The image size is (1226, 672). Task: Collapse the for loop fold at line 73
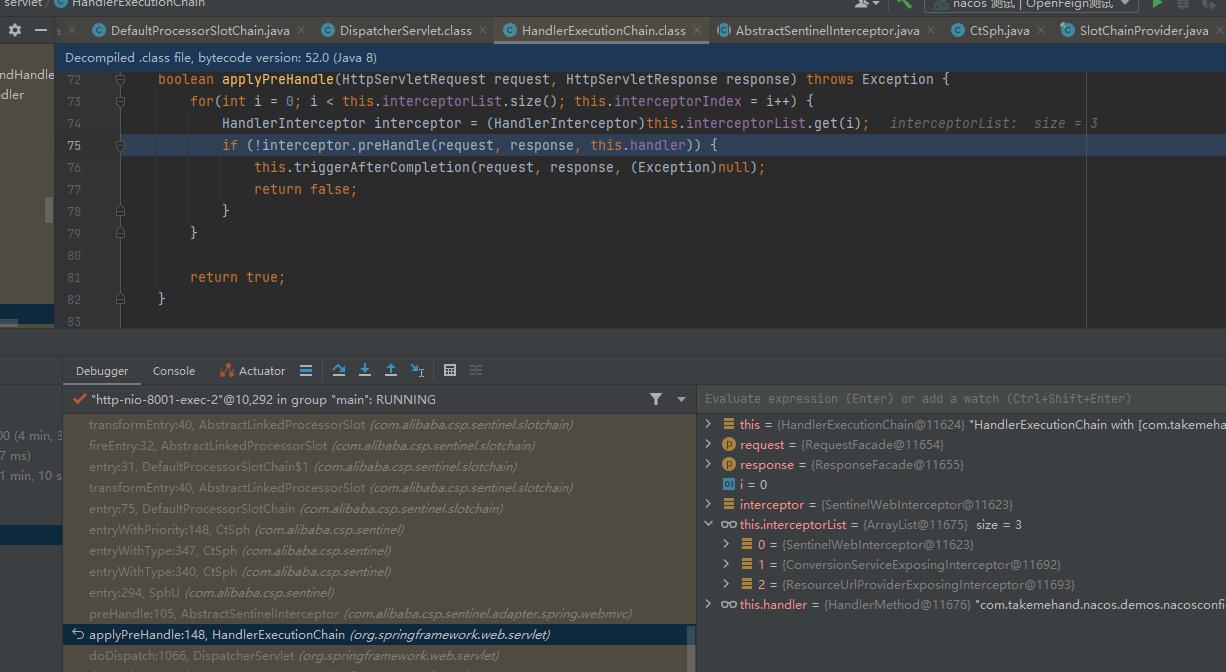pos(120,101)
